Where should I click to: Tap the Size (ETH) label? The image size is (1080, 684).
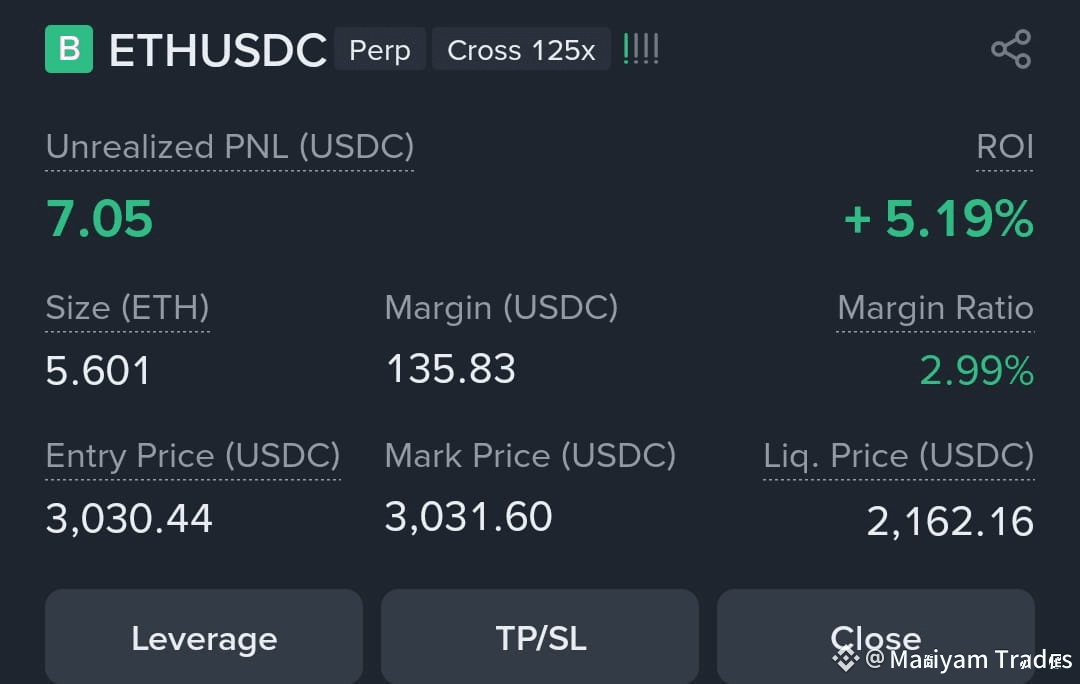[127, 307]
